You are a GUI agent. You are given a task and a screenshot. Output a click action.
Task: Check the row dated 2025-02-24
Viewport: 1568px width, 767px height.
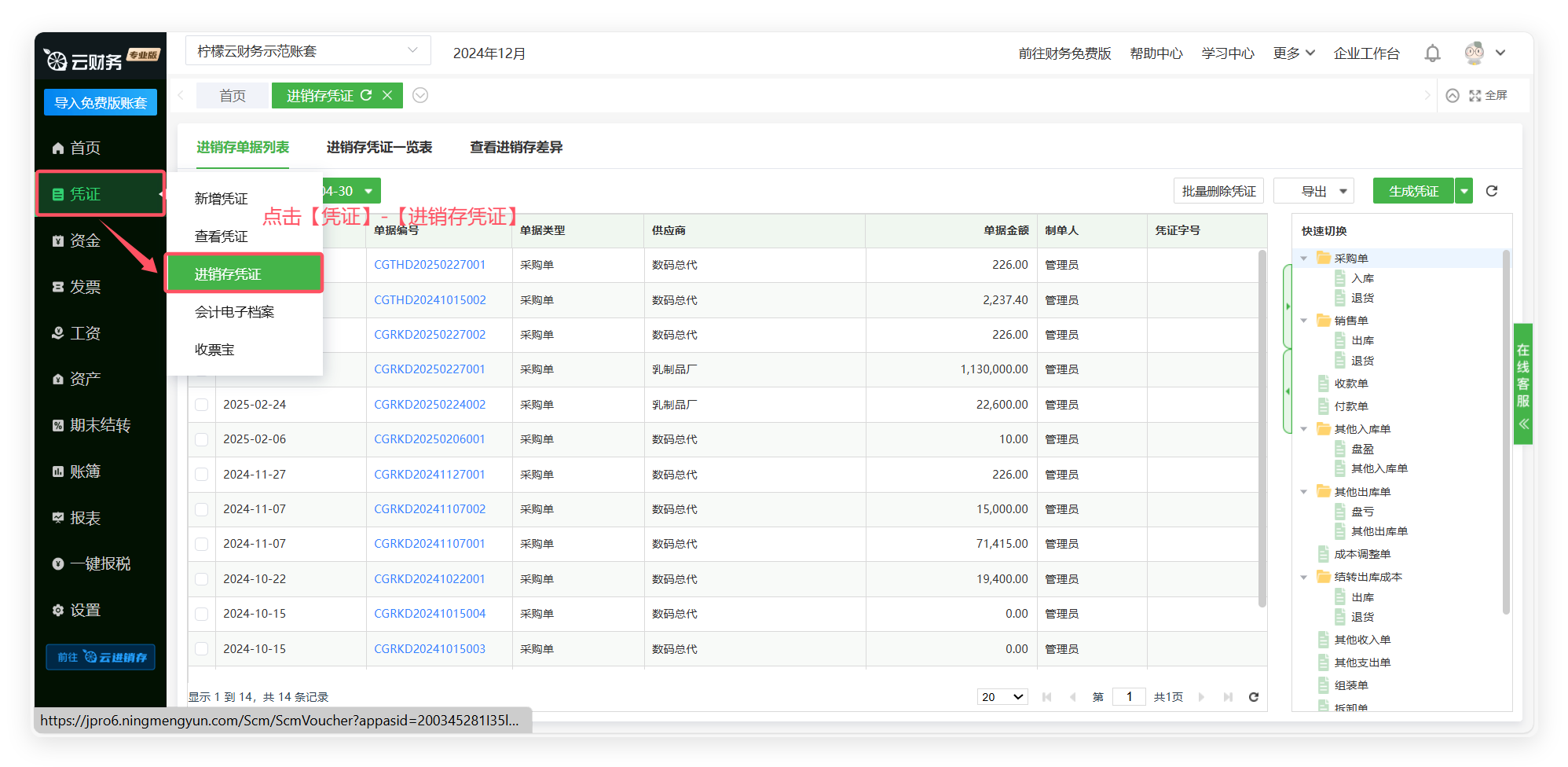(x=202, y=405)
